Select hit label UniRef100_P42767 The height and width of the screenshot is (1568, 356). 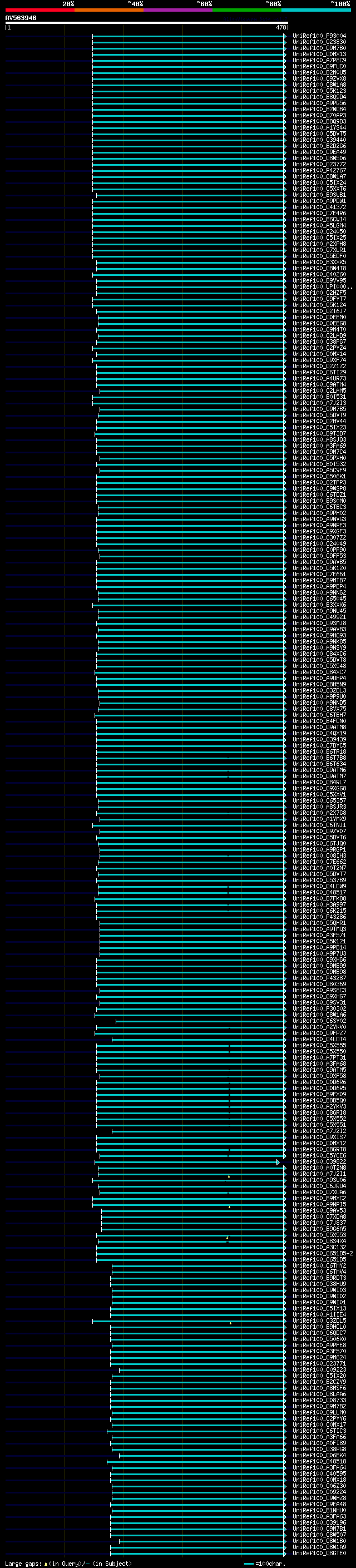[319, 170]
